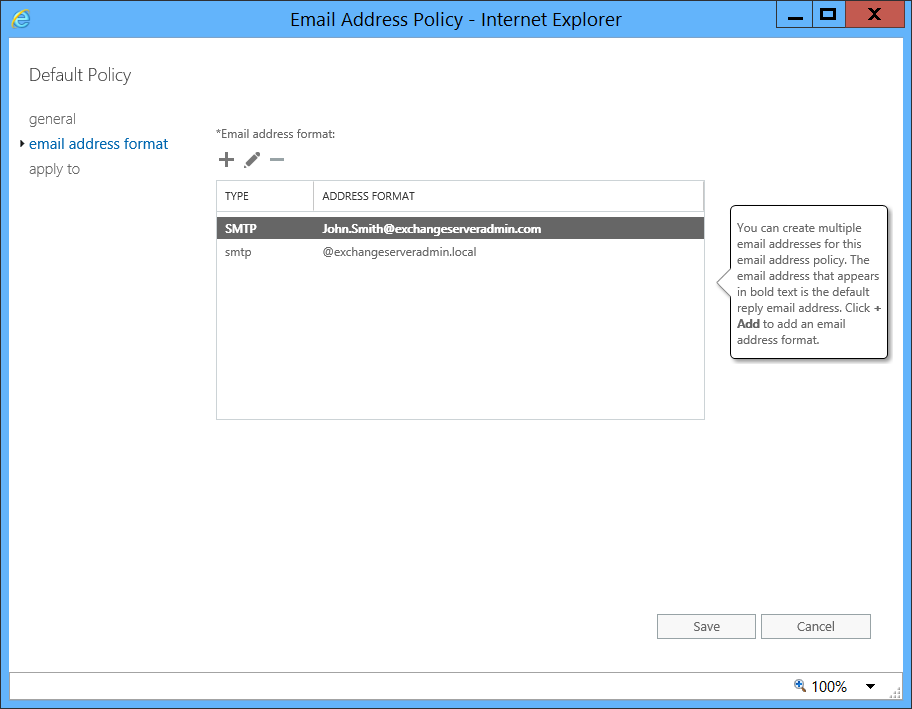The height and width of the screenshot is (709, 912).
Task: Select the smtp @exchangeserveradmin.local row
Action: [460, 252]
